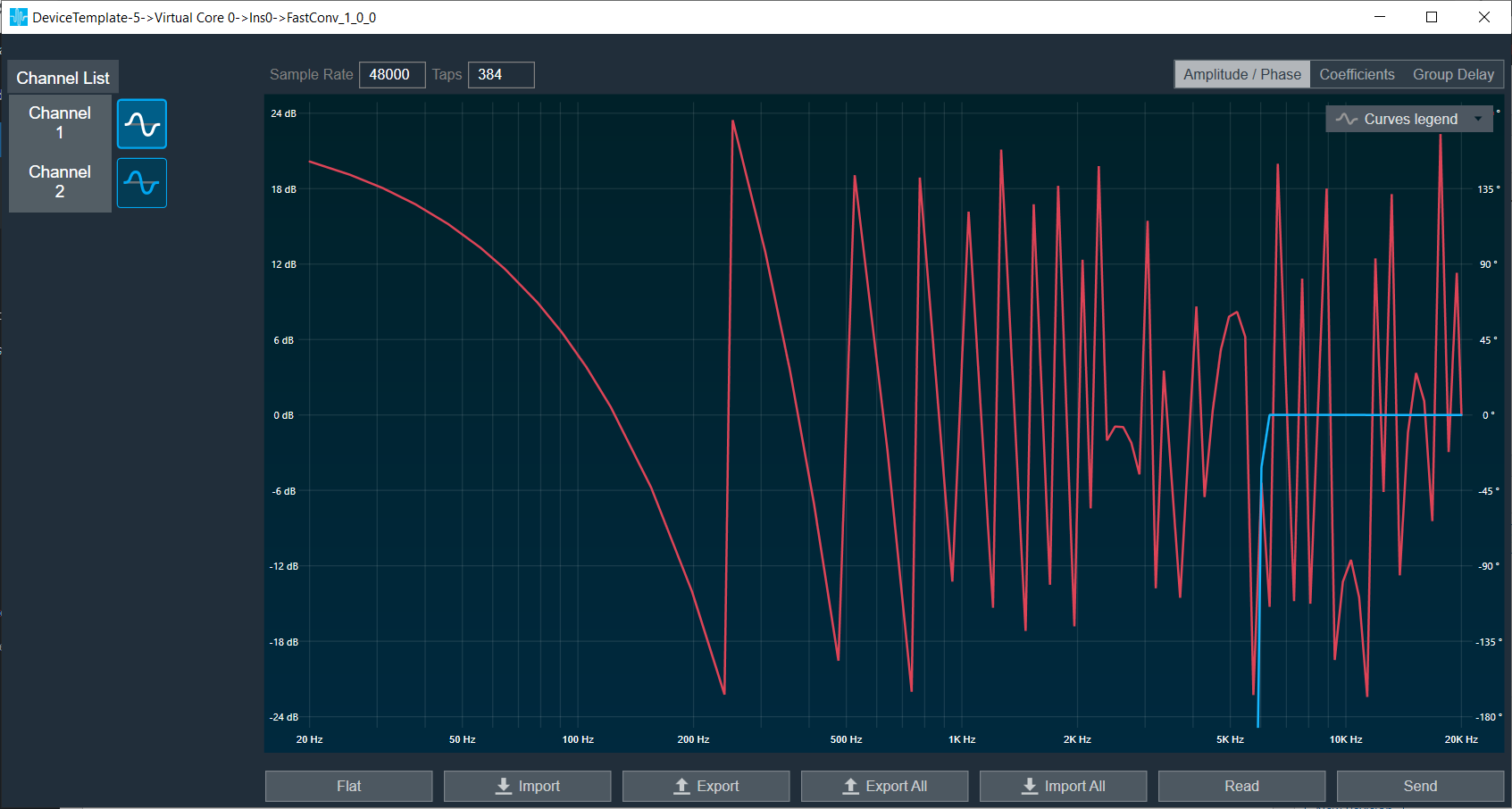Open the Group Delay tab
Screen dimensions: 1512x809
click(1453, 75)
